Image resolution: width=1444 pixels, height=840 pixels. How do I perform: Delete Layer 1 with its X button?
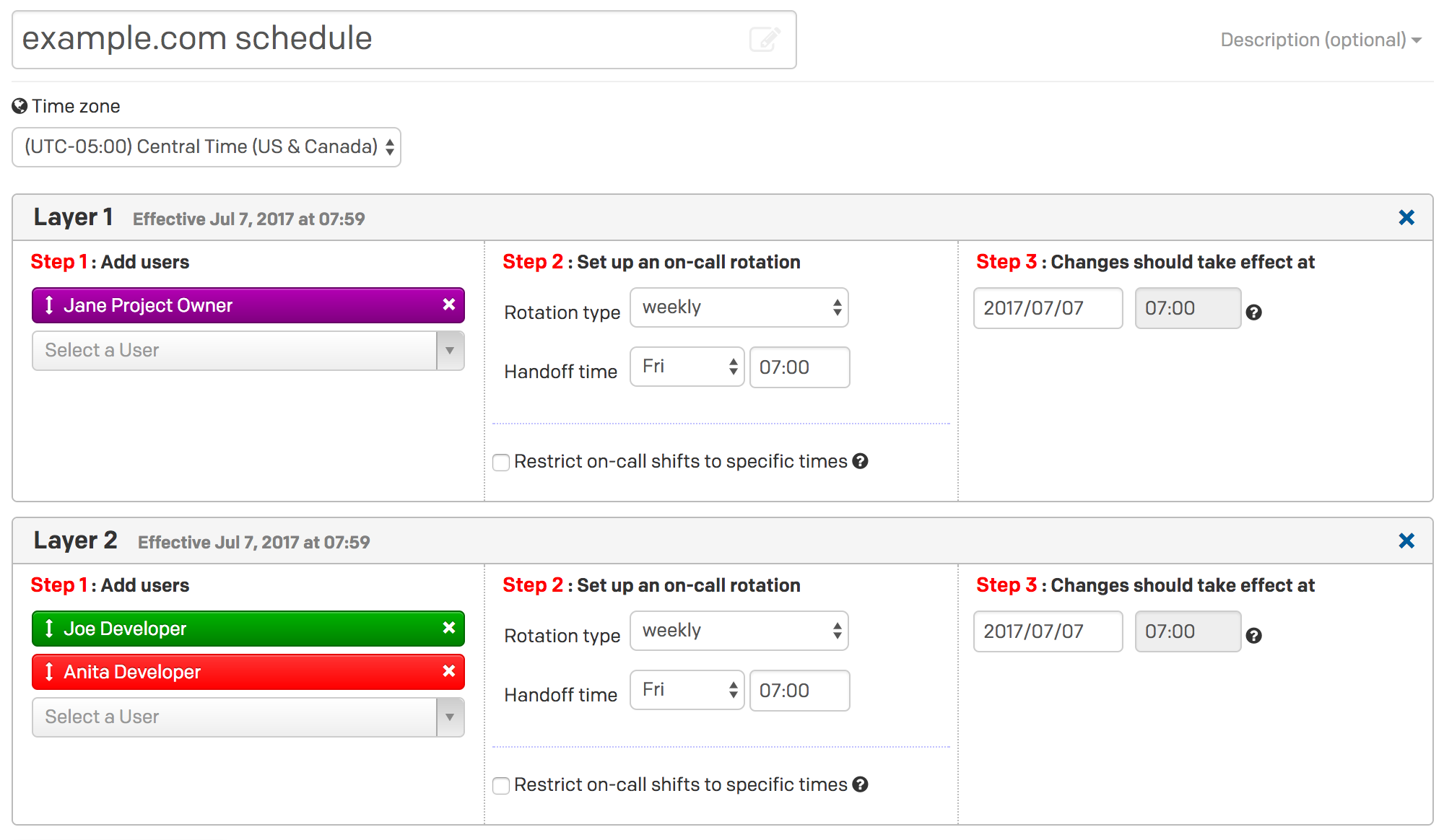tap(1406, 217)
